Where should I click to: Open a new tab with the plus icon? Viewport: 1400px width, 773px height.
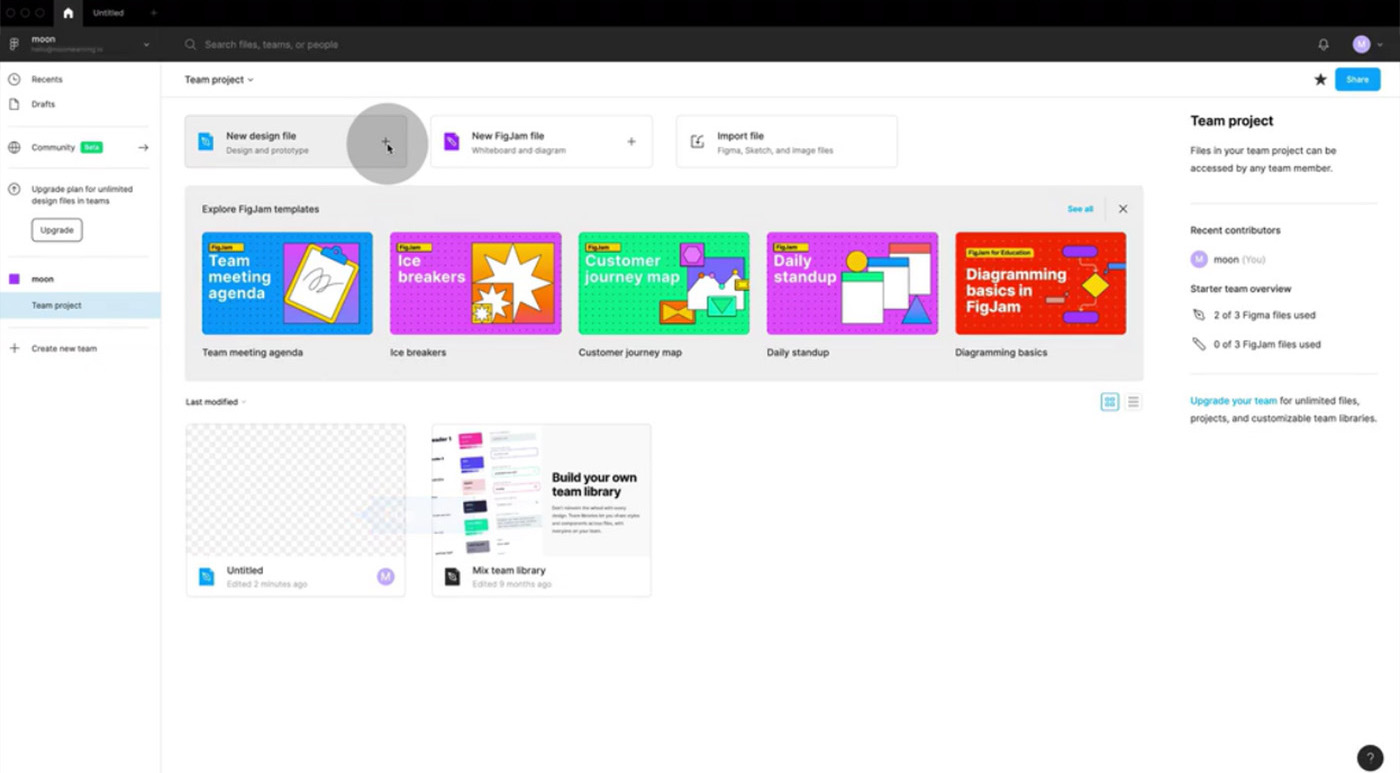coord(153,13)
